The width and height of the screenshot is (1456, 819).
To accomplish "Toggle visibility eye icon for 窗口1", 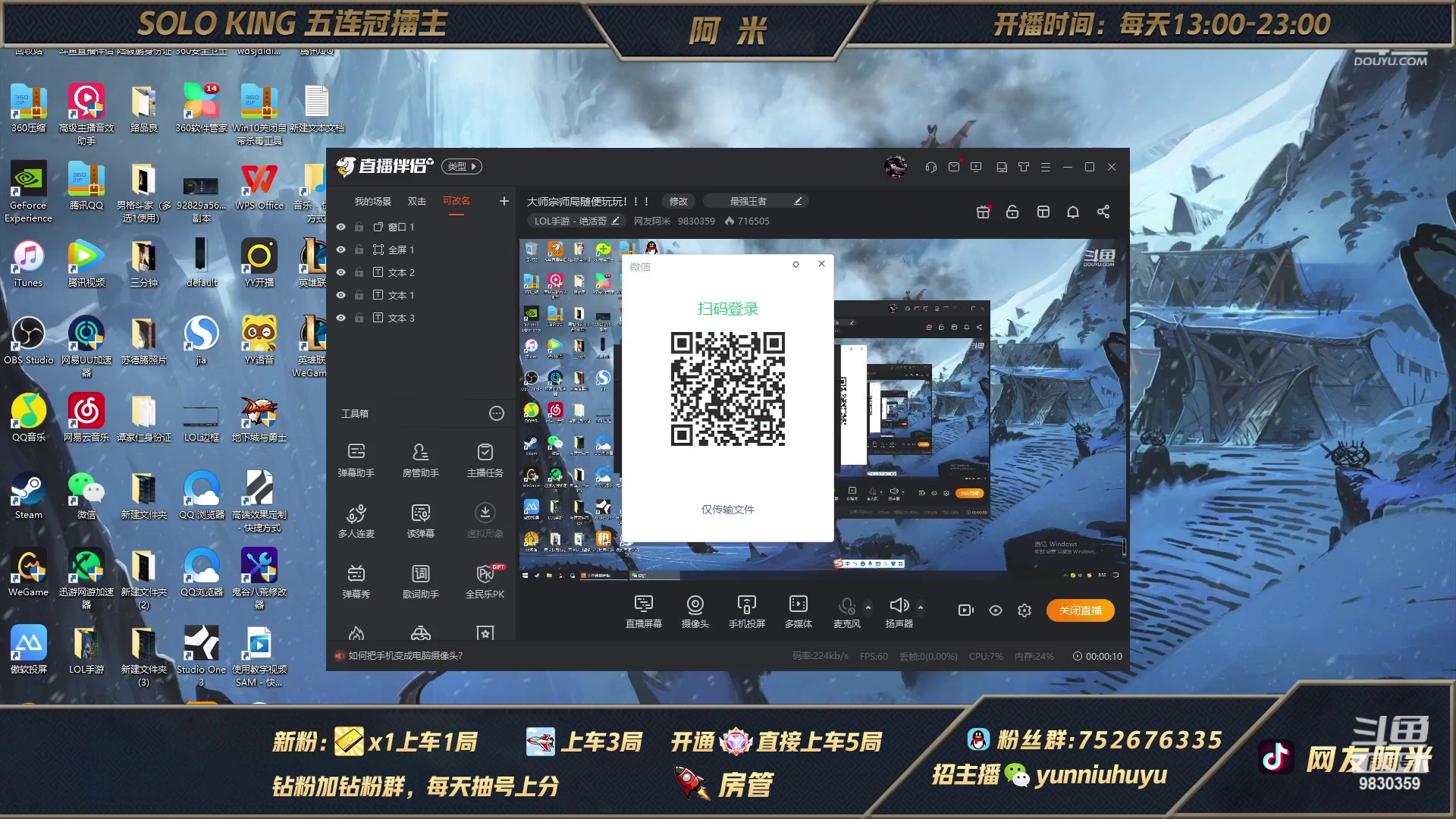I will pyautogui.click(x=340, y=226).
